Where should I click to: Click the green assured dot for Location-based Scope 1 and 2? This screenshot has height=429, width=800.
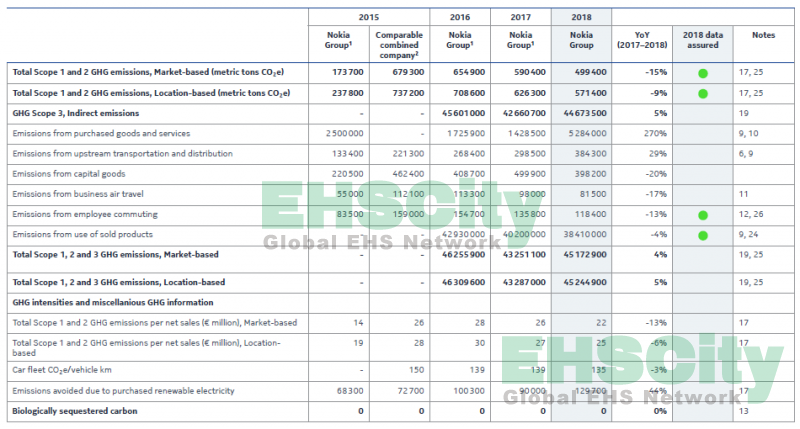click(x=702, y=93)
